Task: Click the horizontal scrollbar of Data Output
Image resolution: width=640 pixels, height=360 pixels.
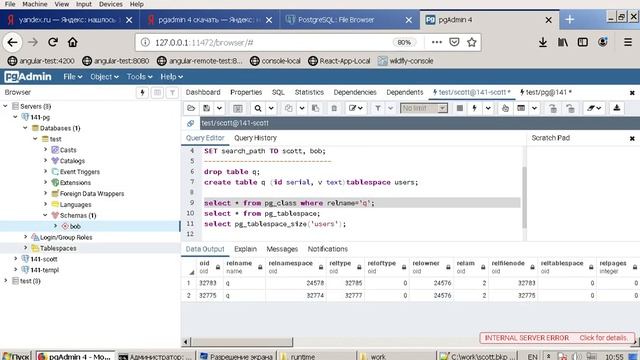Action: tap(242, 342)
